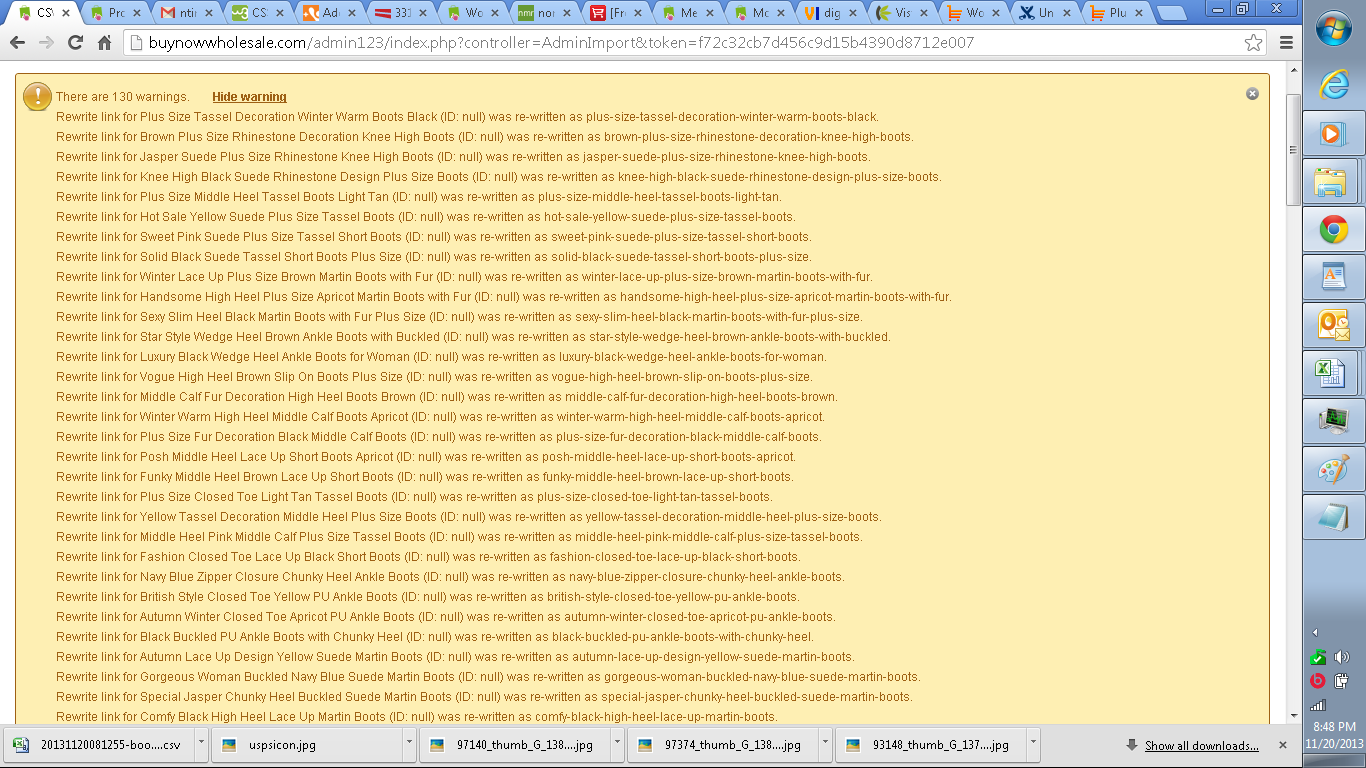Viewport: 1366px width, 768px height.
Task: Reload the current page
Action: [75, 43]
